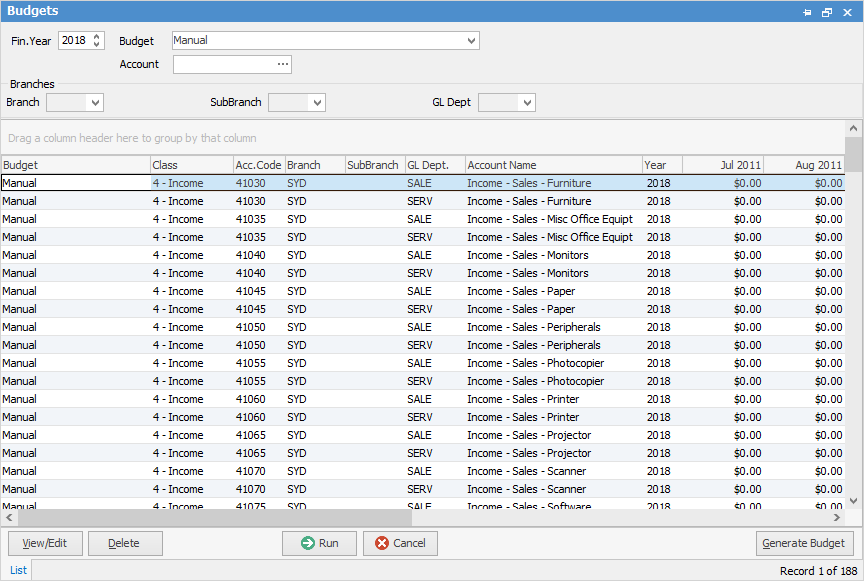Click the Account input field
The height and width of the screenshot is (581, 864).
[223, 64]
